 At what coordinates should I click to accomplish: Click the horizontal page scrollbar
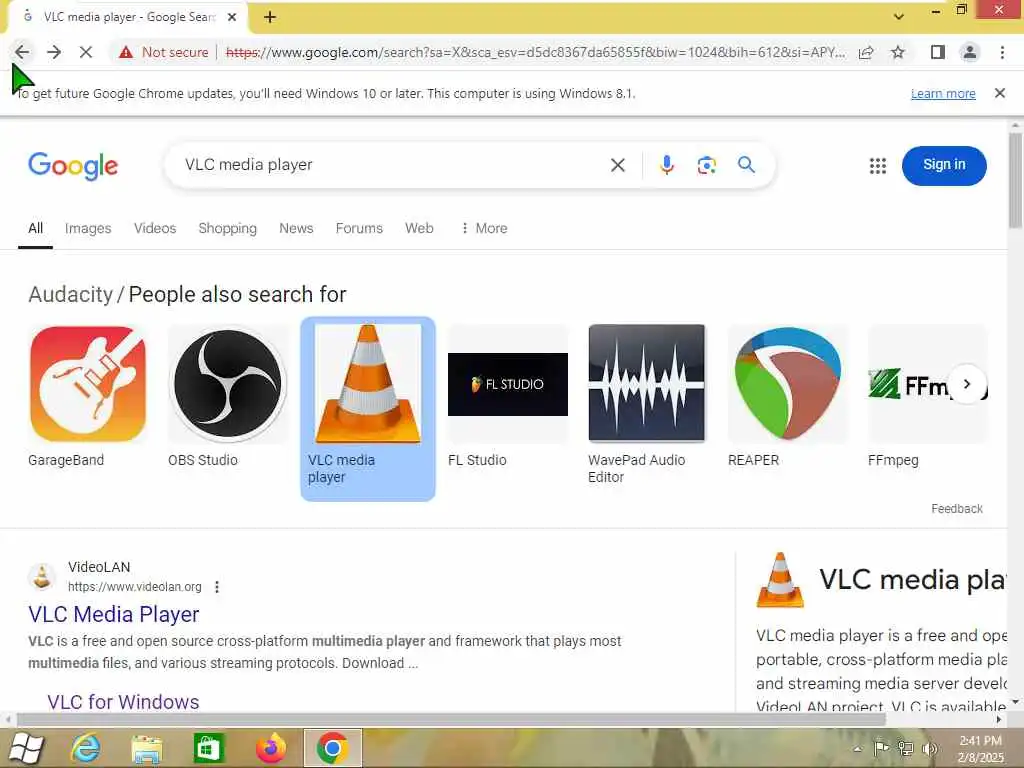(x=451, y=720)
